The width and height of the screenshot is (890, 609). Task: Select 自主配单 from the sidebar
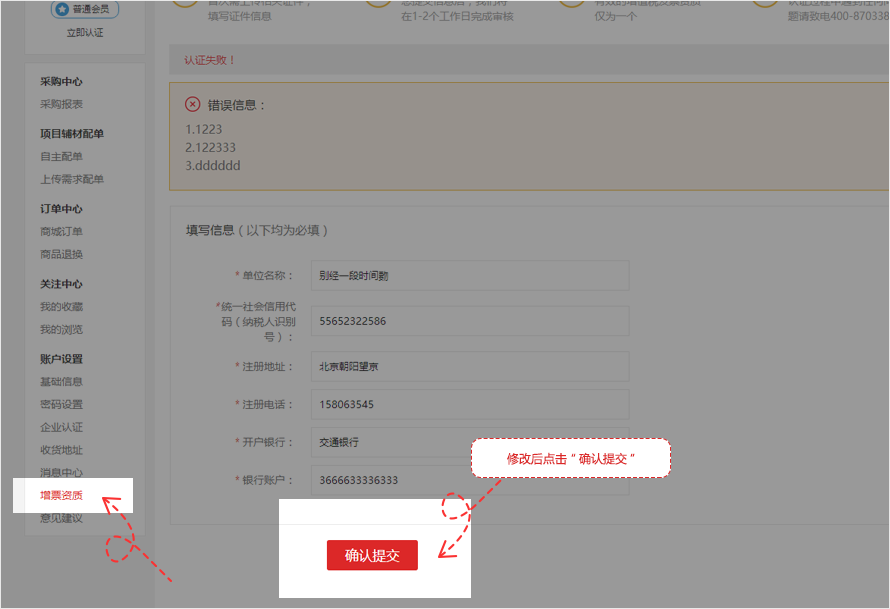(x=62, y=157)
